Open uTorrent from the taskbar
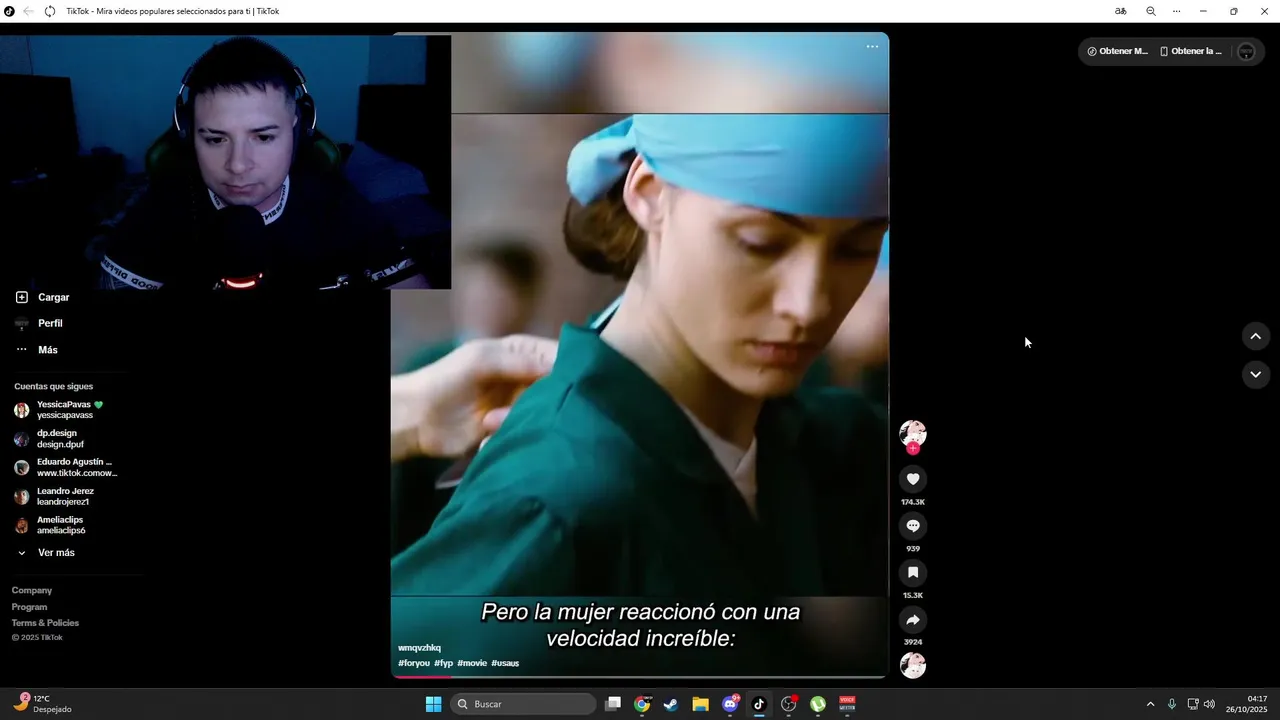This screenshot has height=720, width=1280. (818, 704)
